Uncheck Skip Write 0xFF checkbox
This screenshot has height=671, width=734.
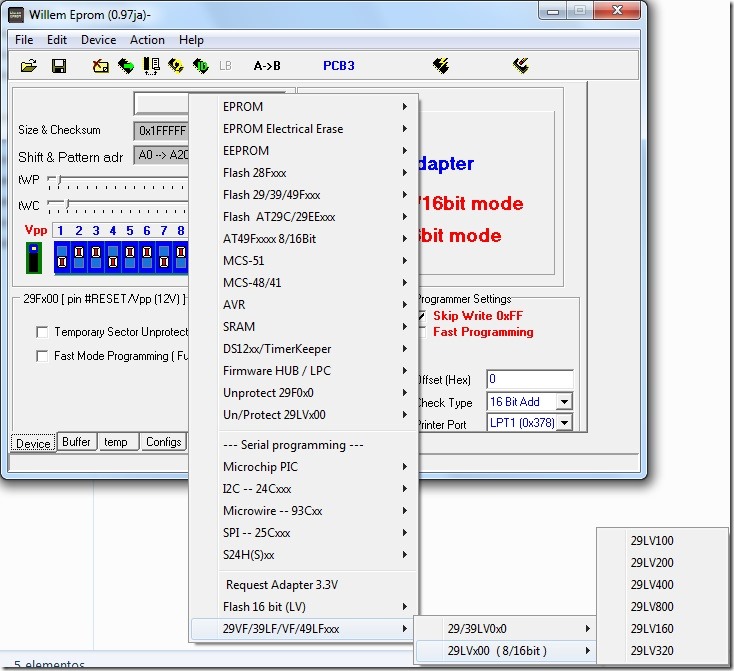coord(422,316)
